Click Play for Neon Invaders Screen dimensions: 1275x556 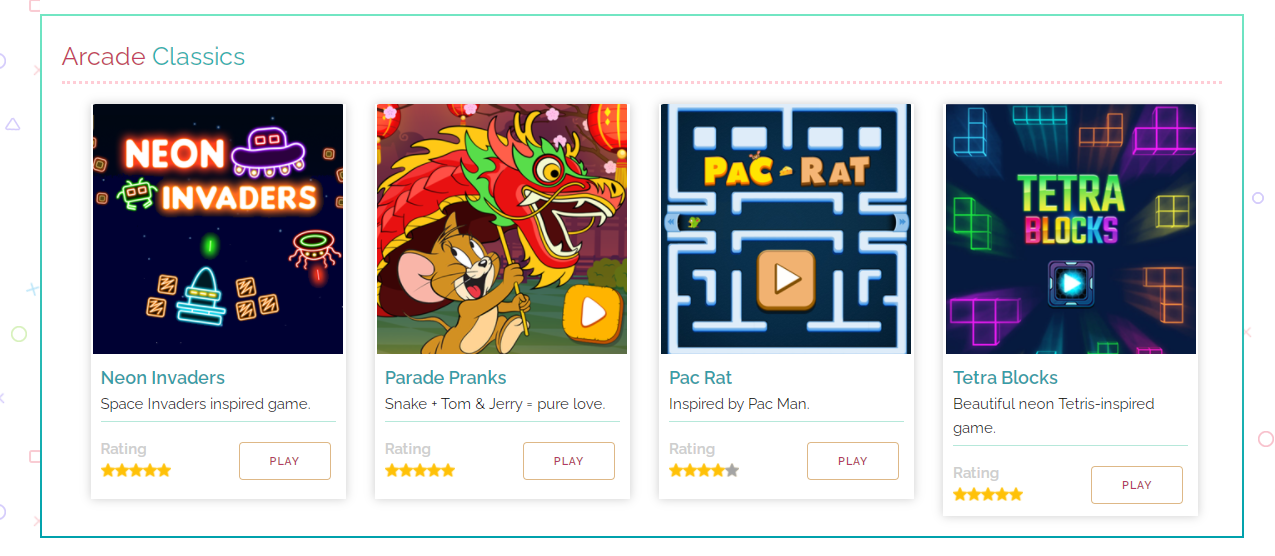[x=285, y=461]
